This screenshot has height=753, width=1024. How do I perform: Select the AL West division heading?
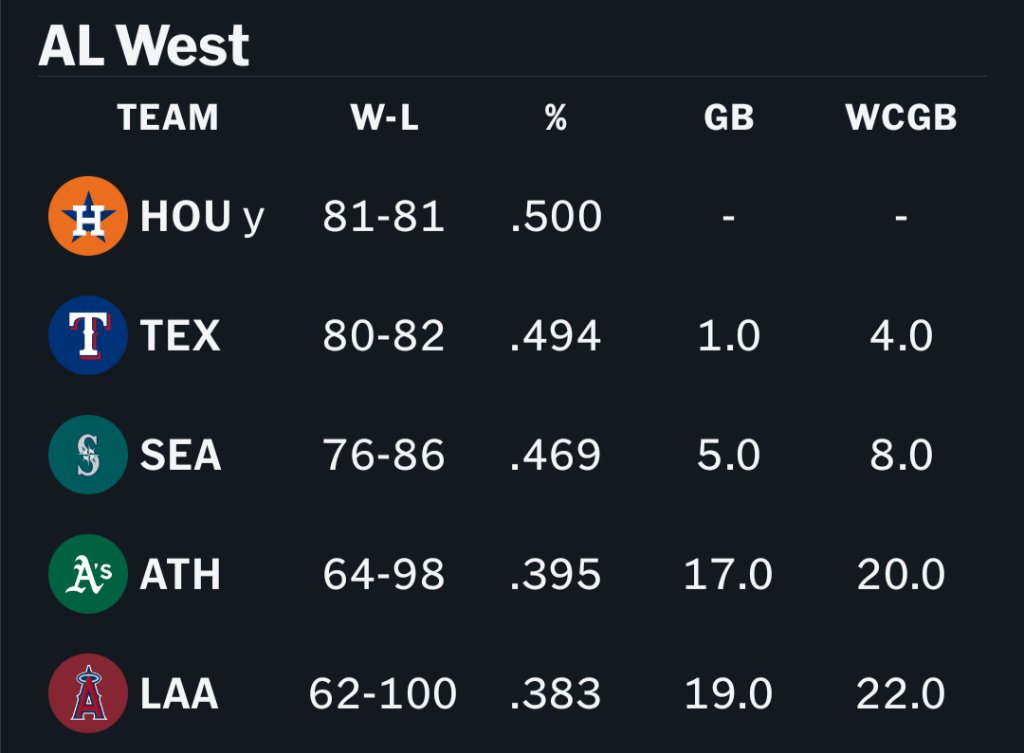click(144, 46)
